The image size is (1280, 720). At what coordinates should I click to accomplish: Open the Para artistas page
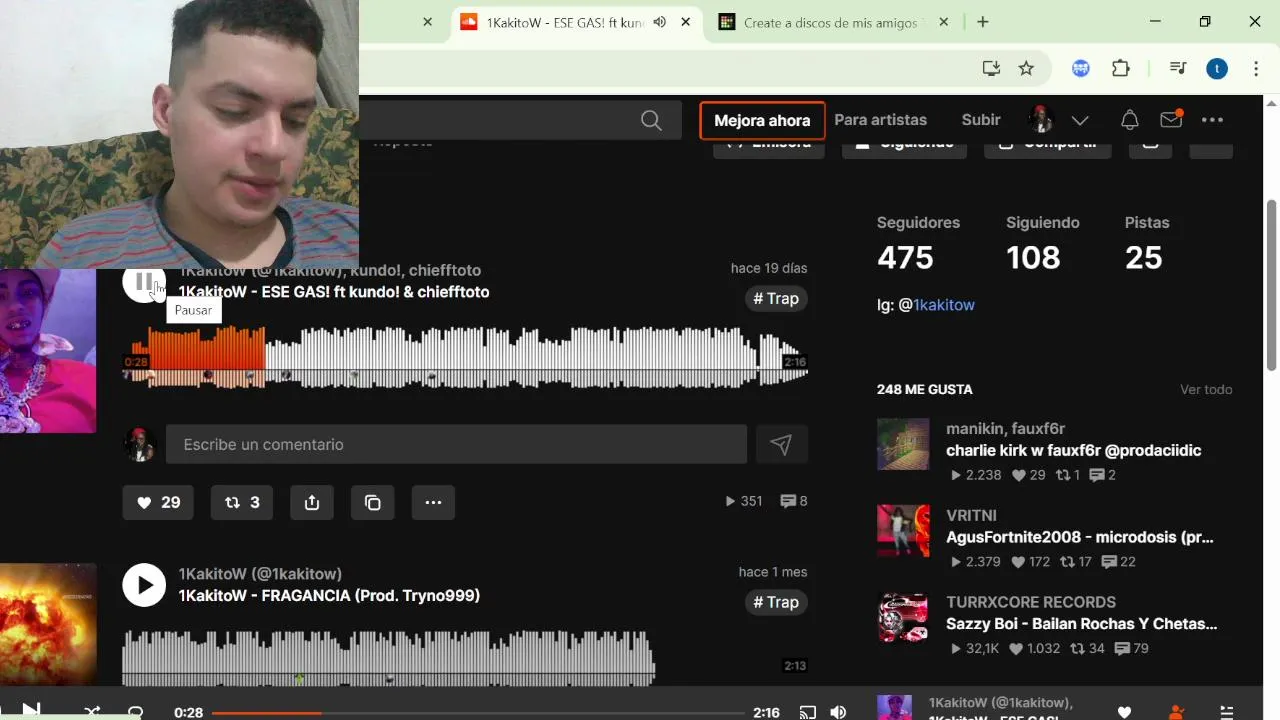point(880,119)
